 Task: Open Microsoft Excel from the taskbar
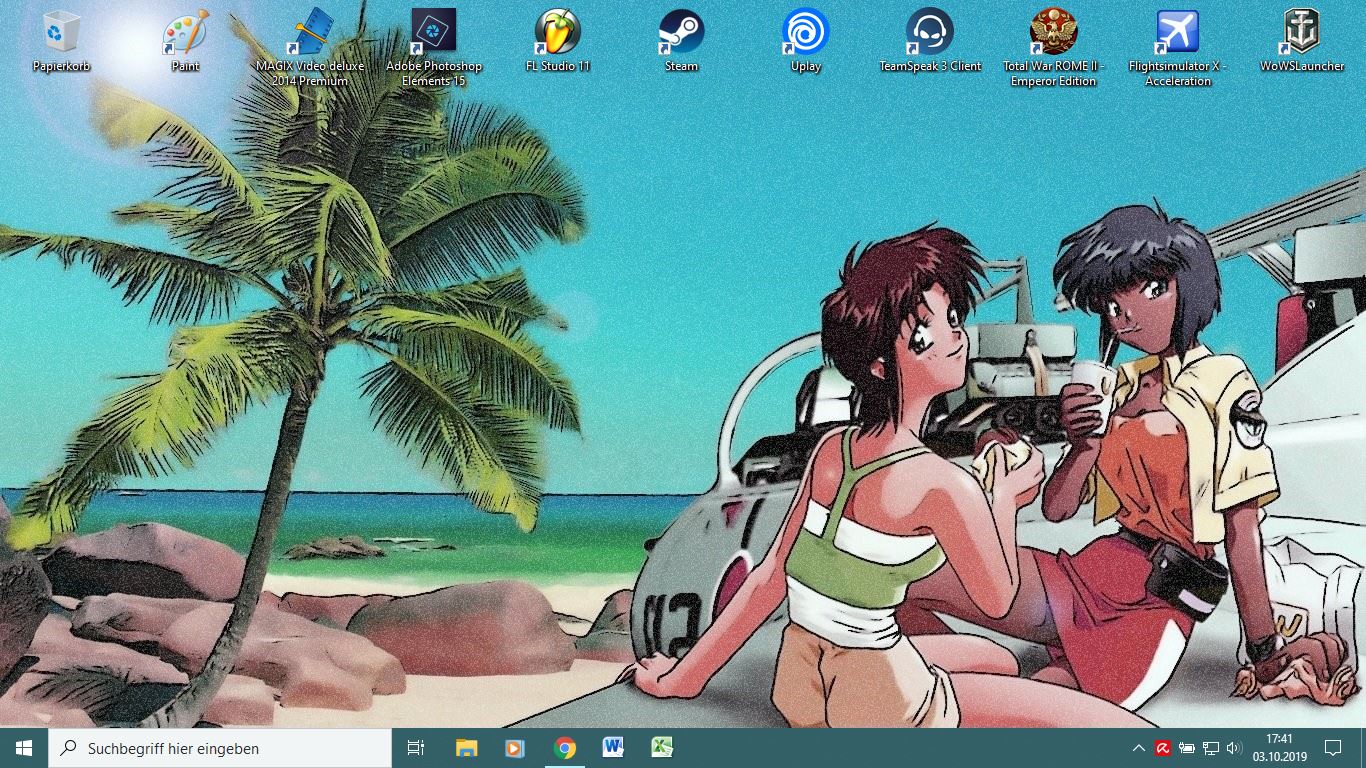click(662, 748)
